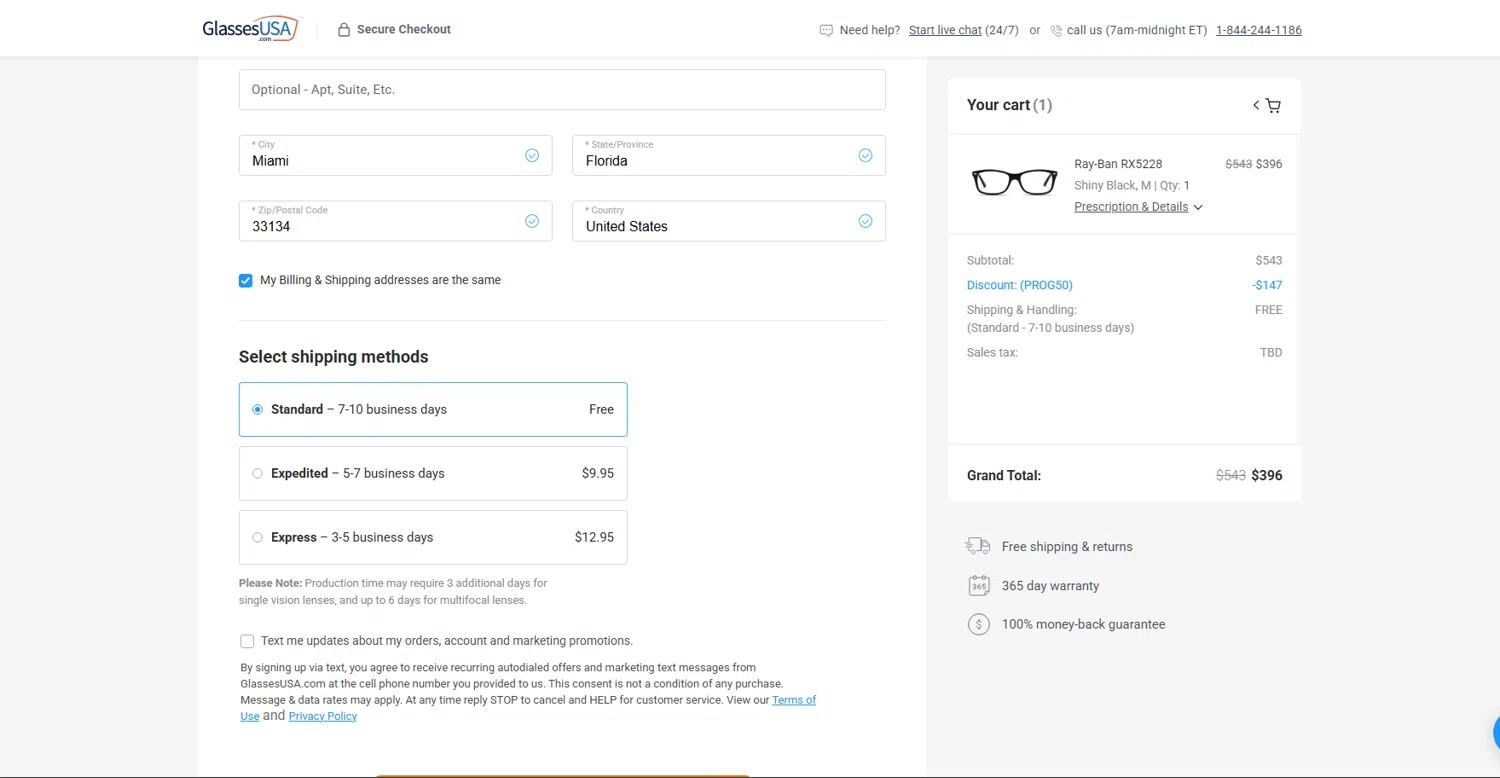Click the City field checkmark icon
The height and width of the screenshot is (778, 1500).
pos(532,155)
